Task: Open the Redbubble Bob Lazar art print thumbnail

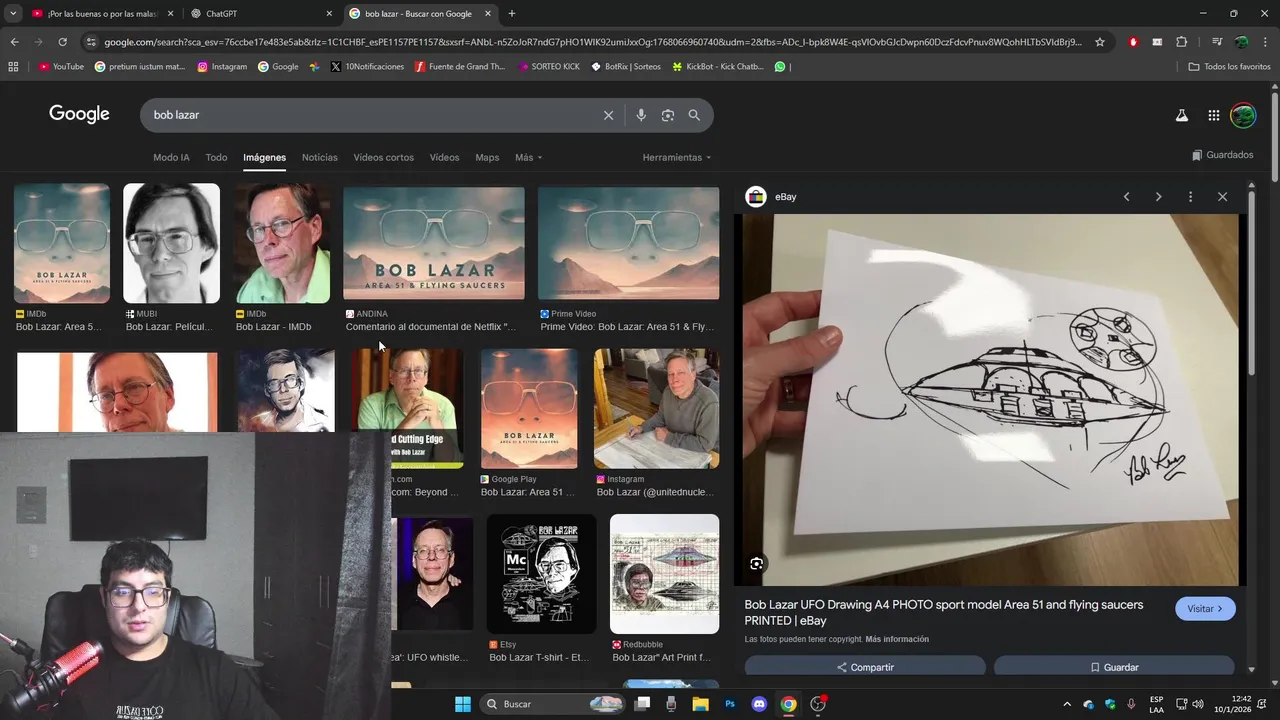Action: coord(664,574)
